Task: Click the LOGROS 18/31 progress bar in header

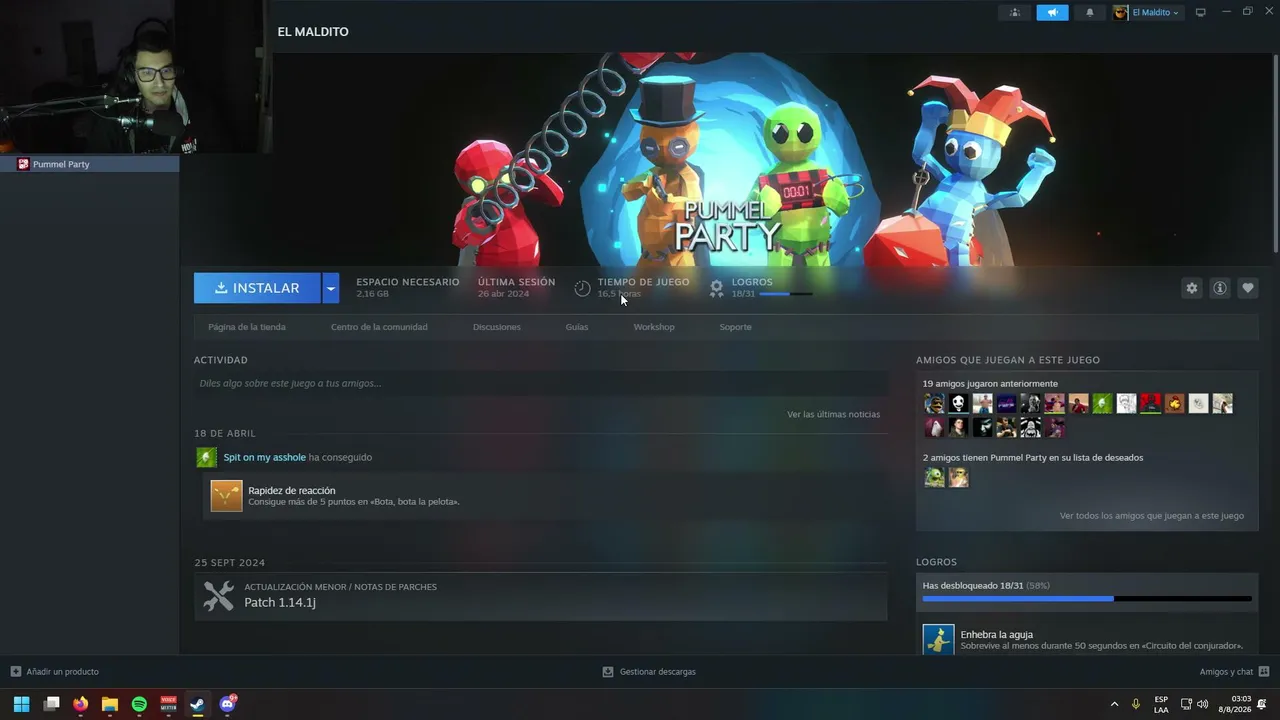Action: 786,294
